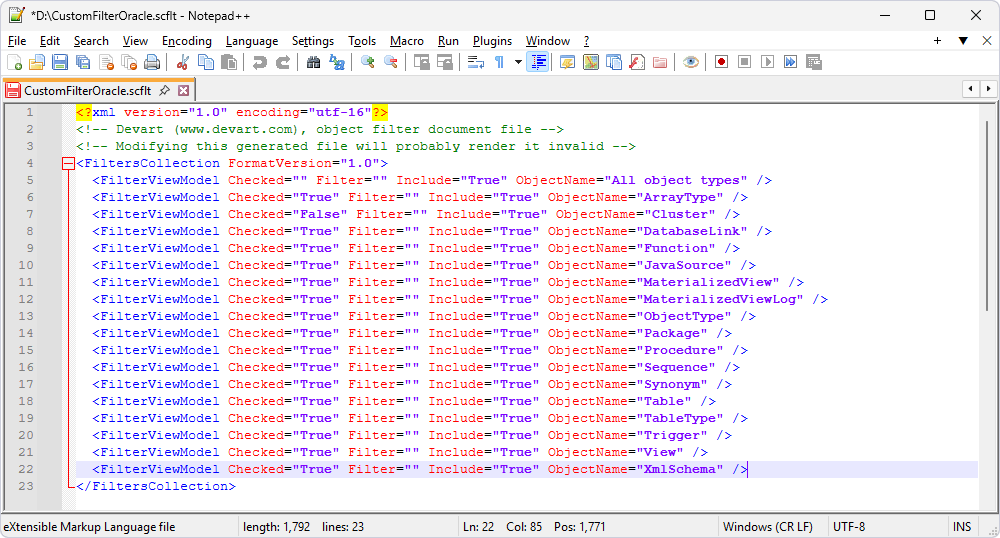Click "Ln: 22" in status bar
1000x538 pixels.
point(478,527)
